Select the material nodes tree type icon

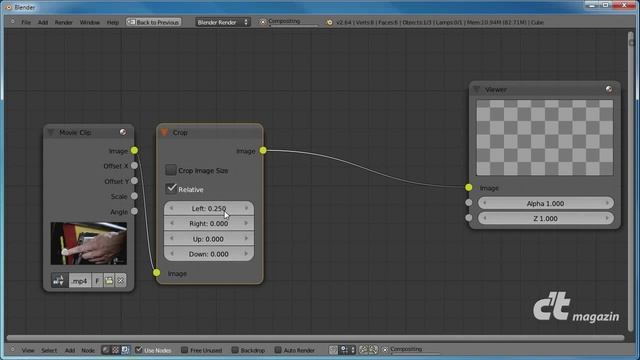[106, 350]
